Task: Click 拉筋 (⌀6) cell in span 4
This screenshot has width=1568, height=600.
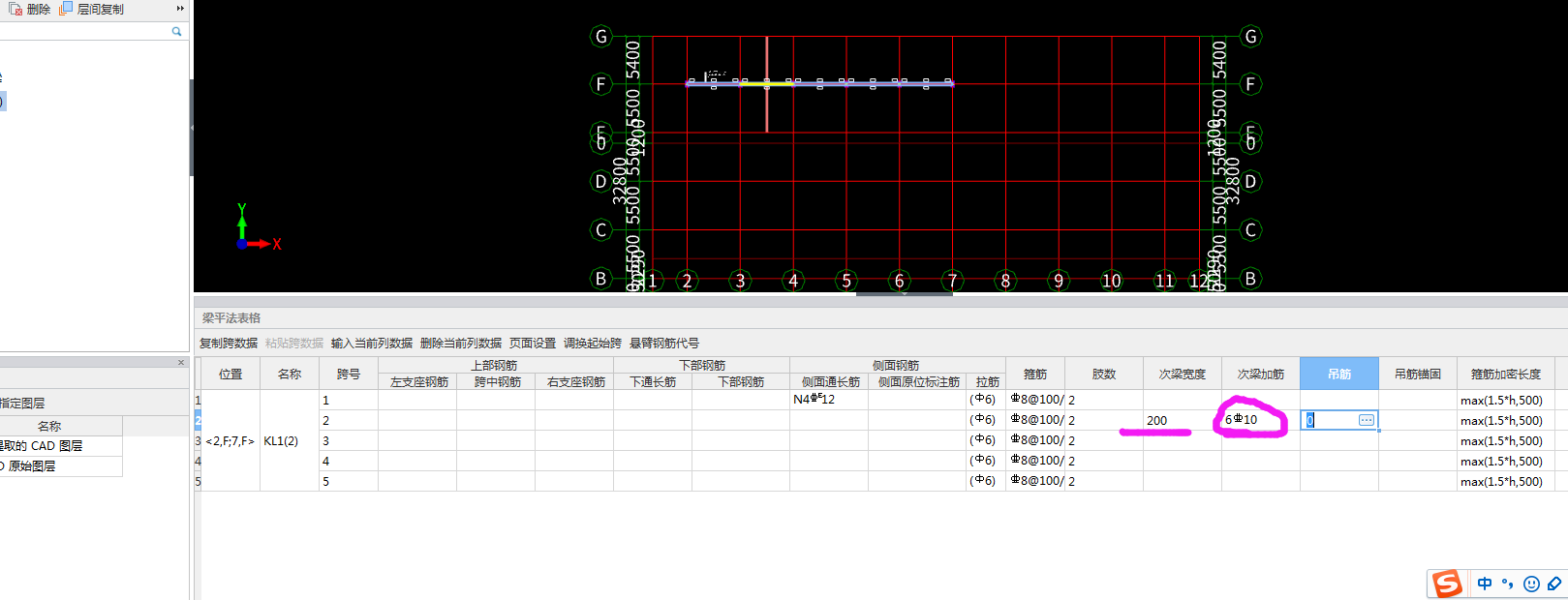Action: (x=986, y=461)
